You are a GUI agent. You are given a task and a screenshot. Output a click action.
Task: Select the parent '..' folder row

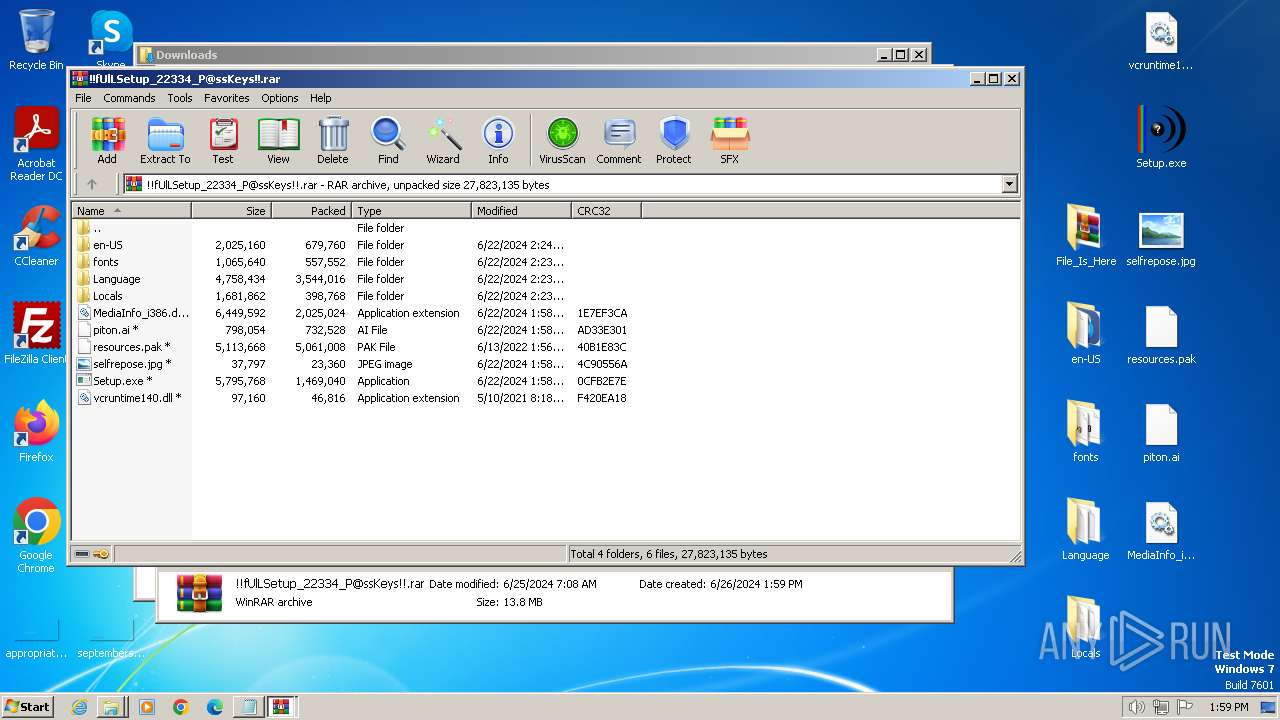[x=355, y=228]
